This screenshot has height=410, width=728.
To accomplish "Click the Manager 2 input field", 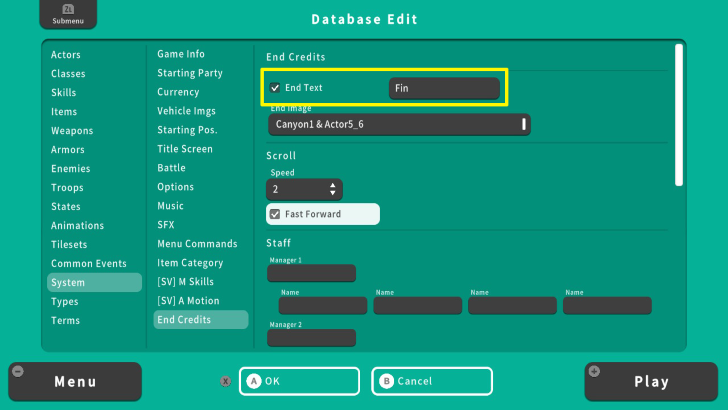I will click(312, 338).
